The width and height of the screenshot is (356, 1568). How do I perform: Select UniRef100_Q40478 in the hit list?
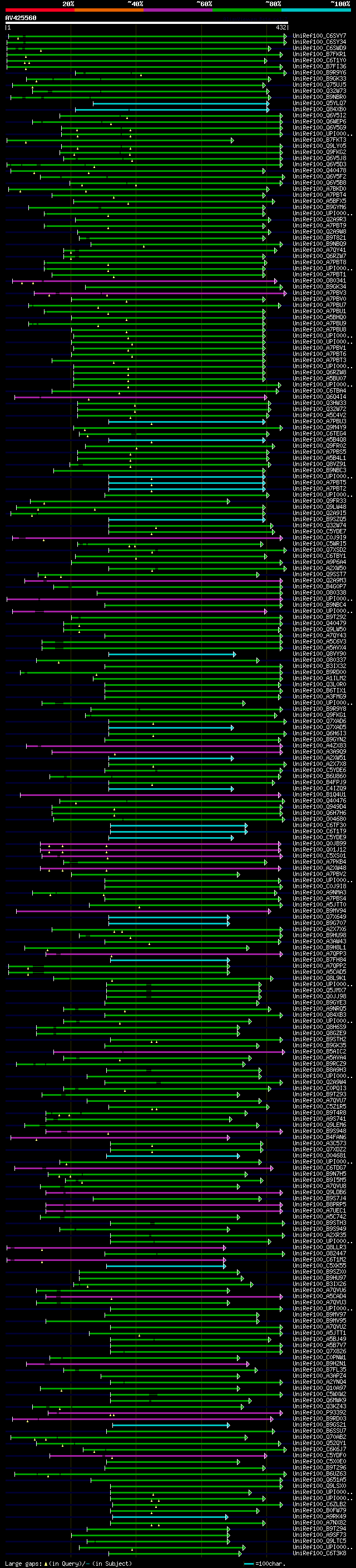[319, 170]
